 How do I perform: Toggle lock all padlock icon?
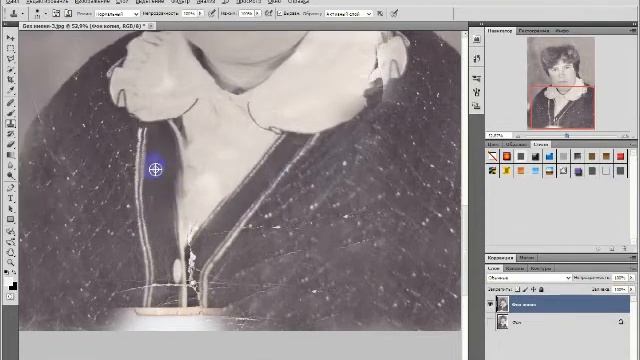click(541, 289)
